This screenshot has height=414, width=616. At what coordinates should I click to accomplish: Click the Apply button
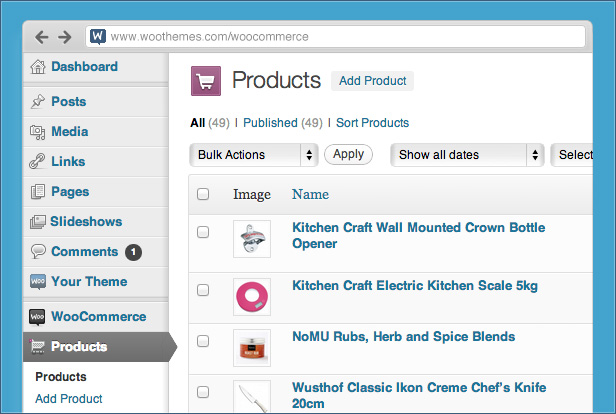(348, 154)
